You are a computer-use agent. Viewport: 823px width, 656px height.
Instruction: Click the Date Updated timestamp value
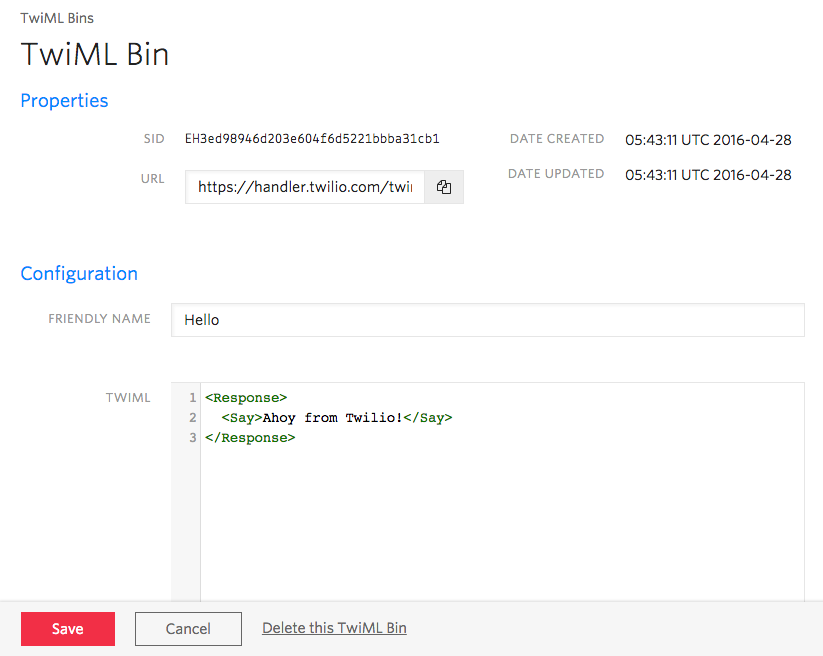click(708, 175)
